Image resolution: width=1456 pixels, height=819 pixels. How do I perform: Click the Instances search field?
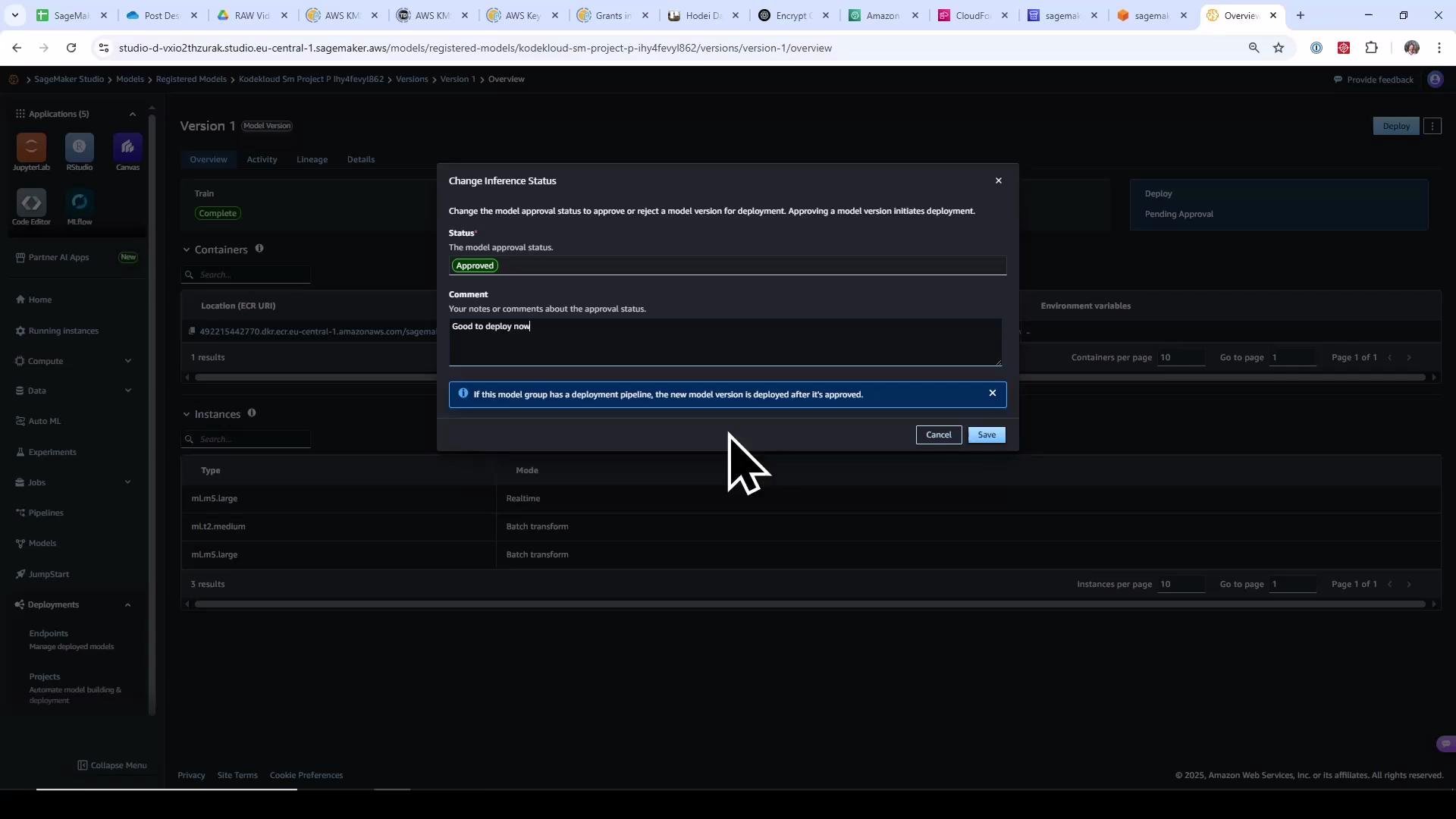(246, 439)
